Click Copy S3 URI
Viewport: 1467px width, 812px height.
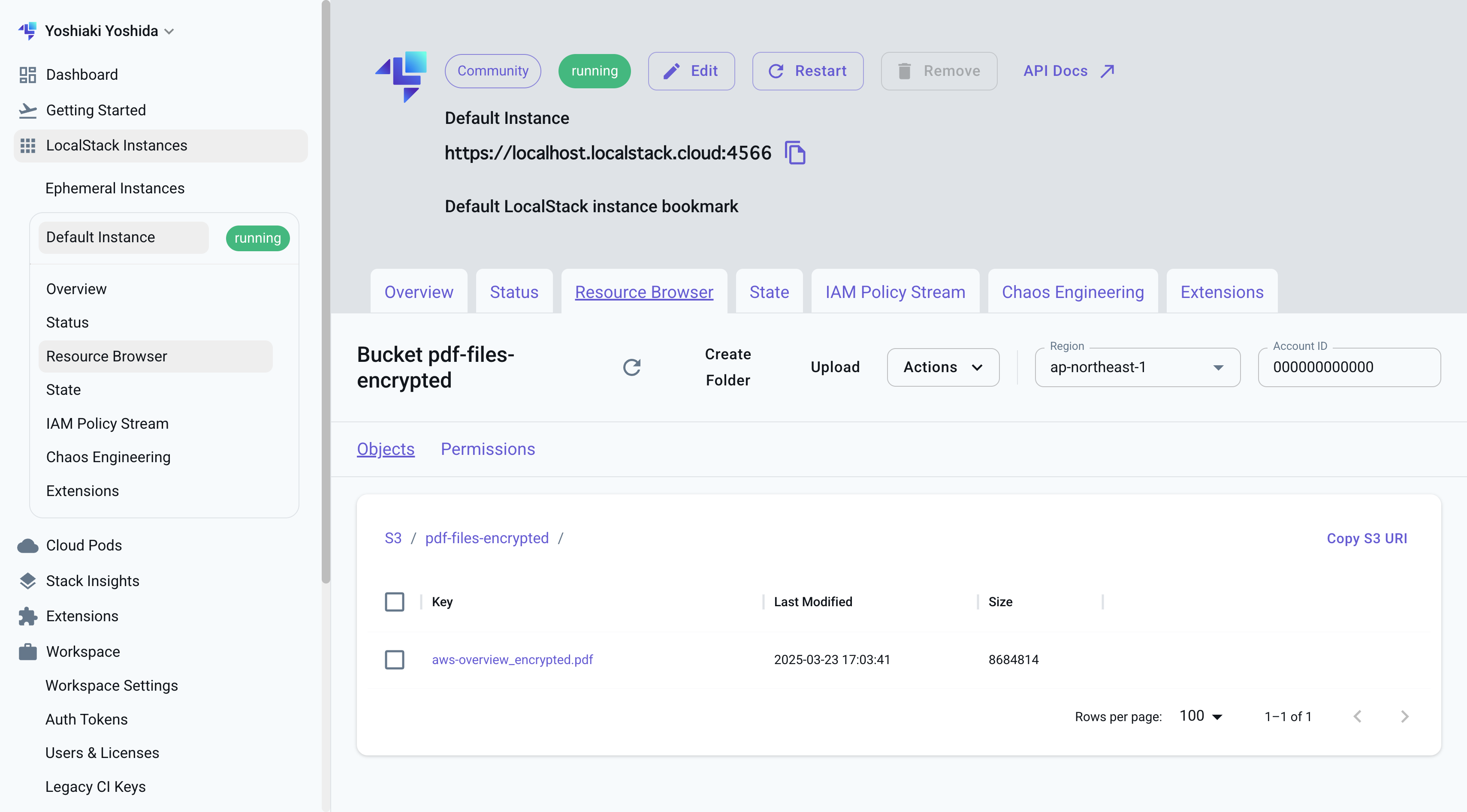click(1367, 539)
